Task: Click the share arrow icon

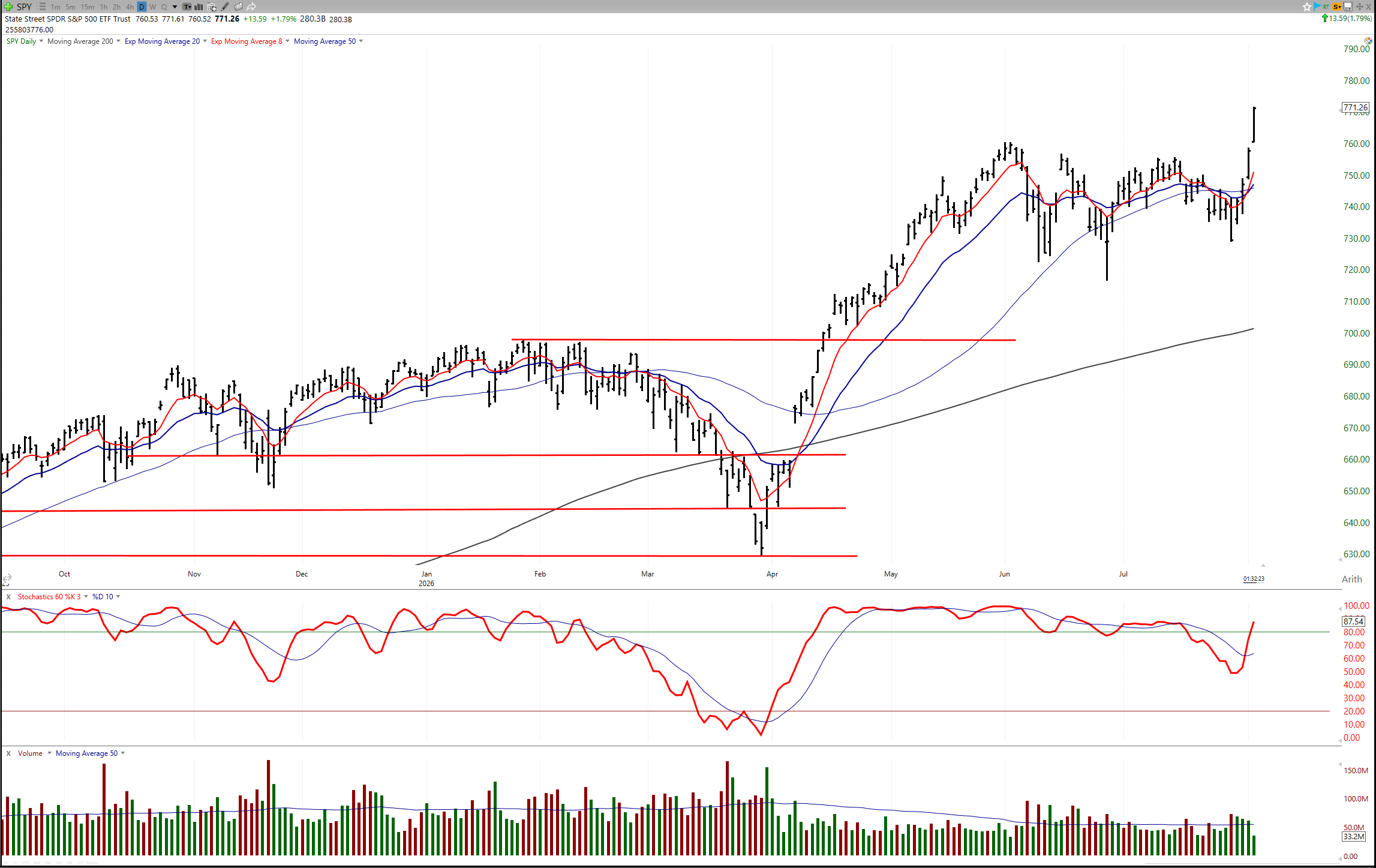Action: (x=251, y=7)
